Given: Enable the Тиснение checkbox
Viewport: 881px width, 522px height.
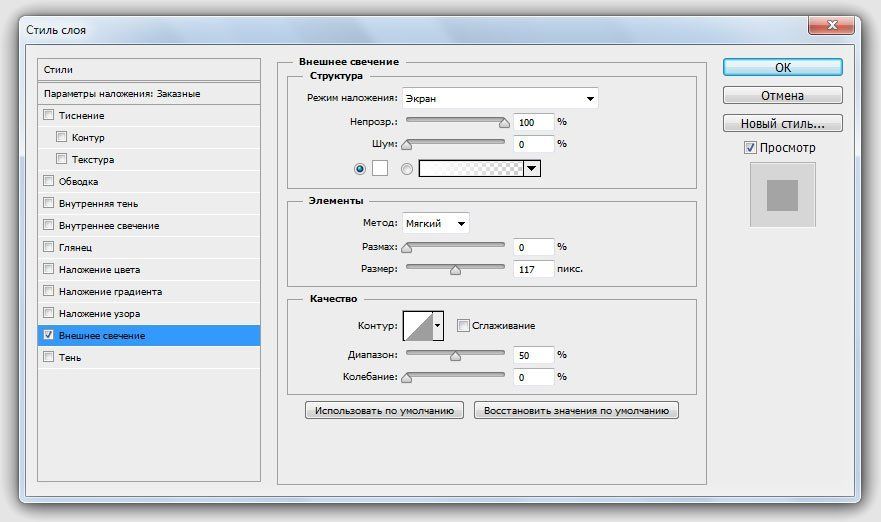Looking at the screenshot, I should (49, 115).
